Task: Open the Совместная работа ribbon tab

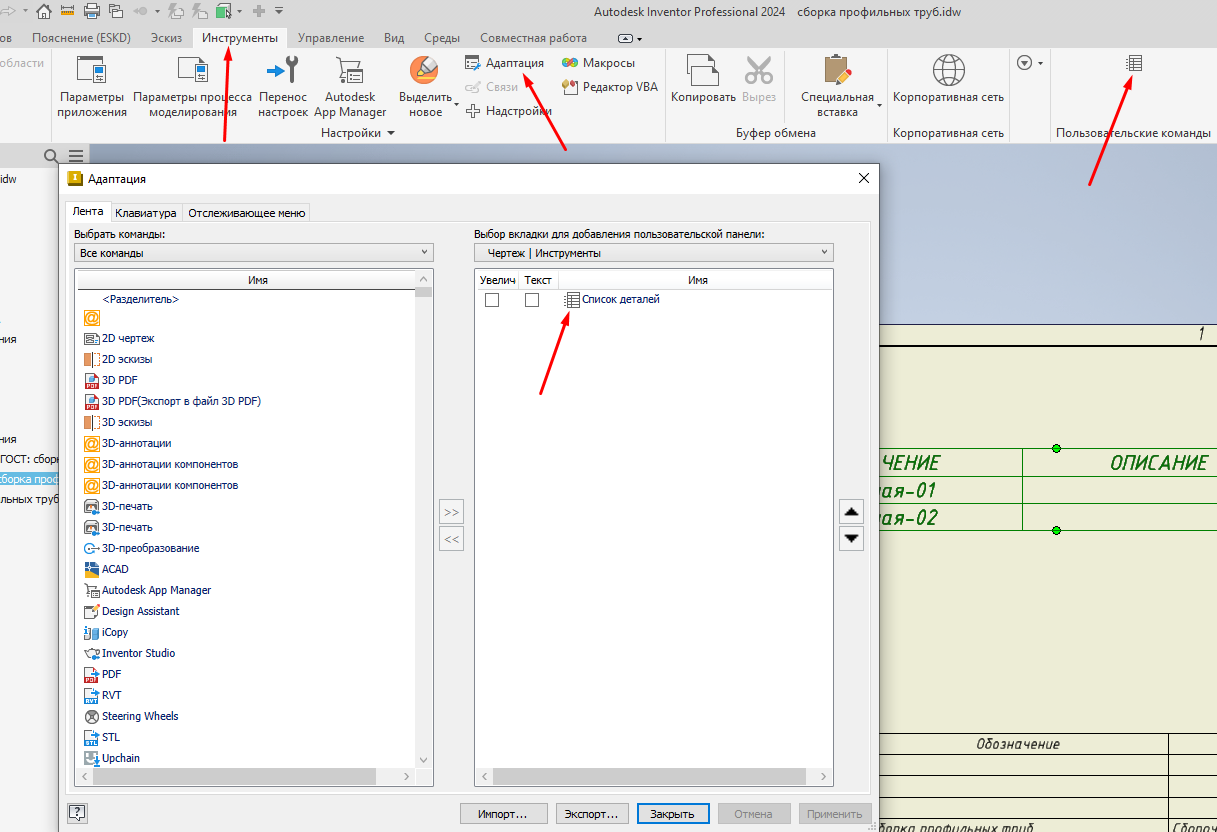Action: [x=533, y=38]
